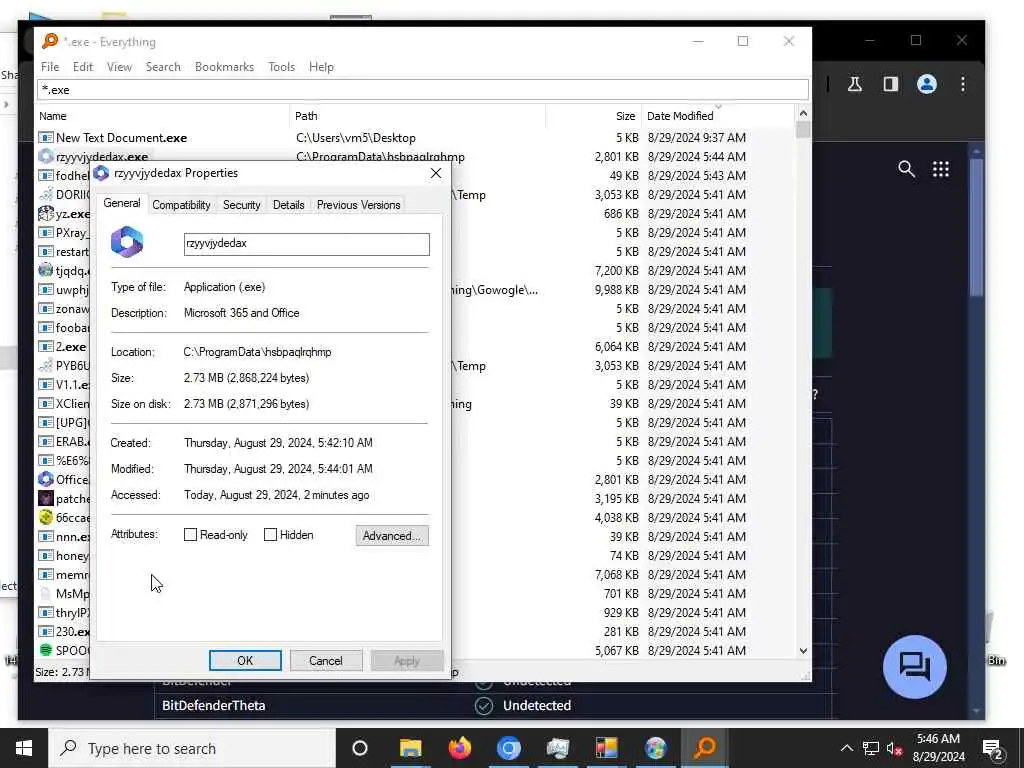
Task: Open the browser apps grid icon
Action: [x=940, y=169]
